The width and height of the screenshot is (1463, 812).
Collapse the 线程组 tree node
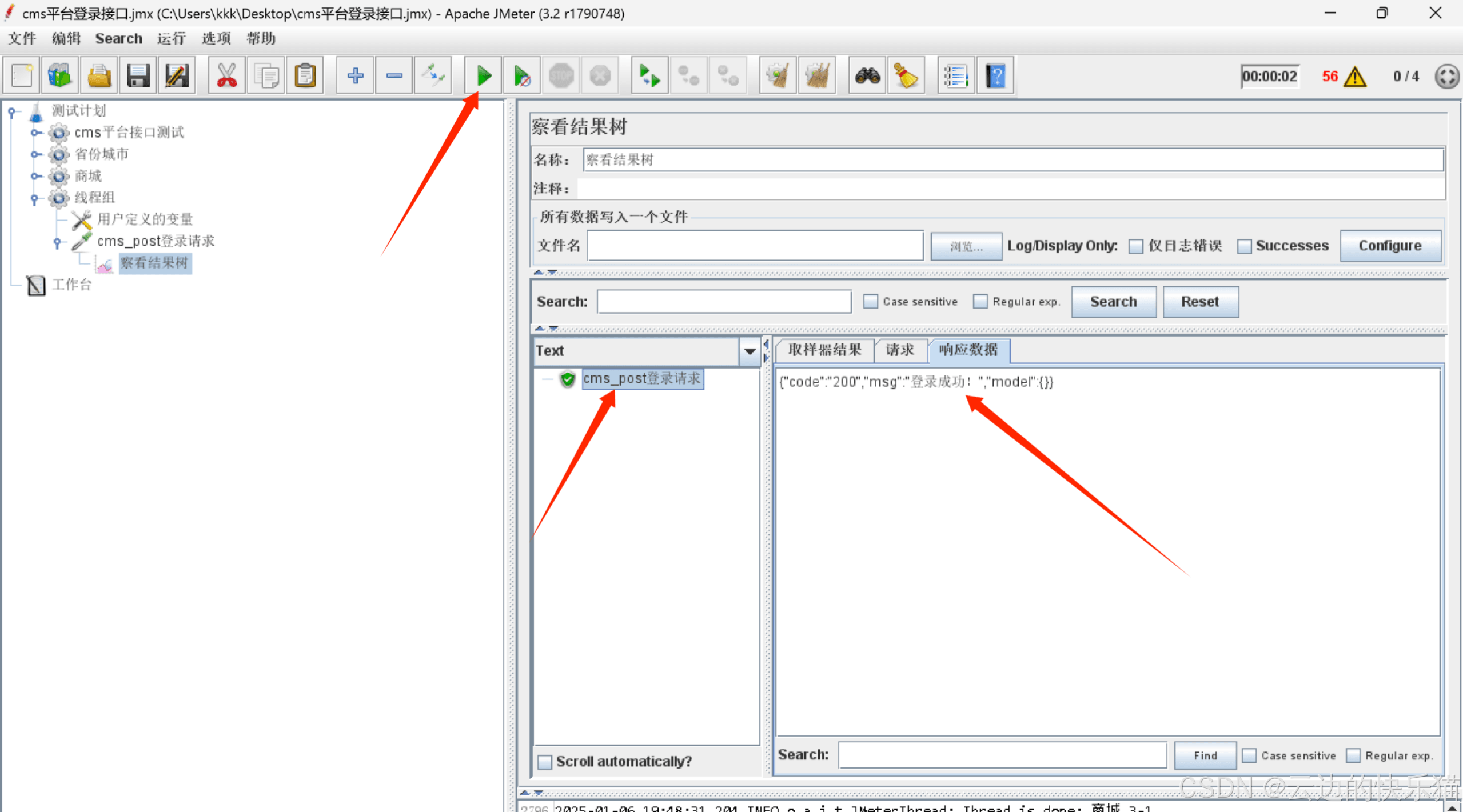34,198
